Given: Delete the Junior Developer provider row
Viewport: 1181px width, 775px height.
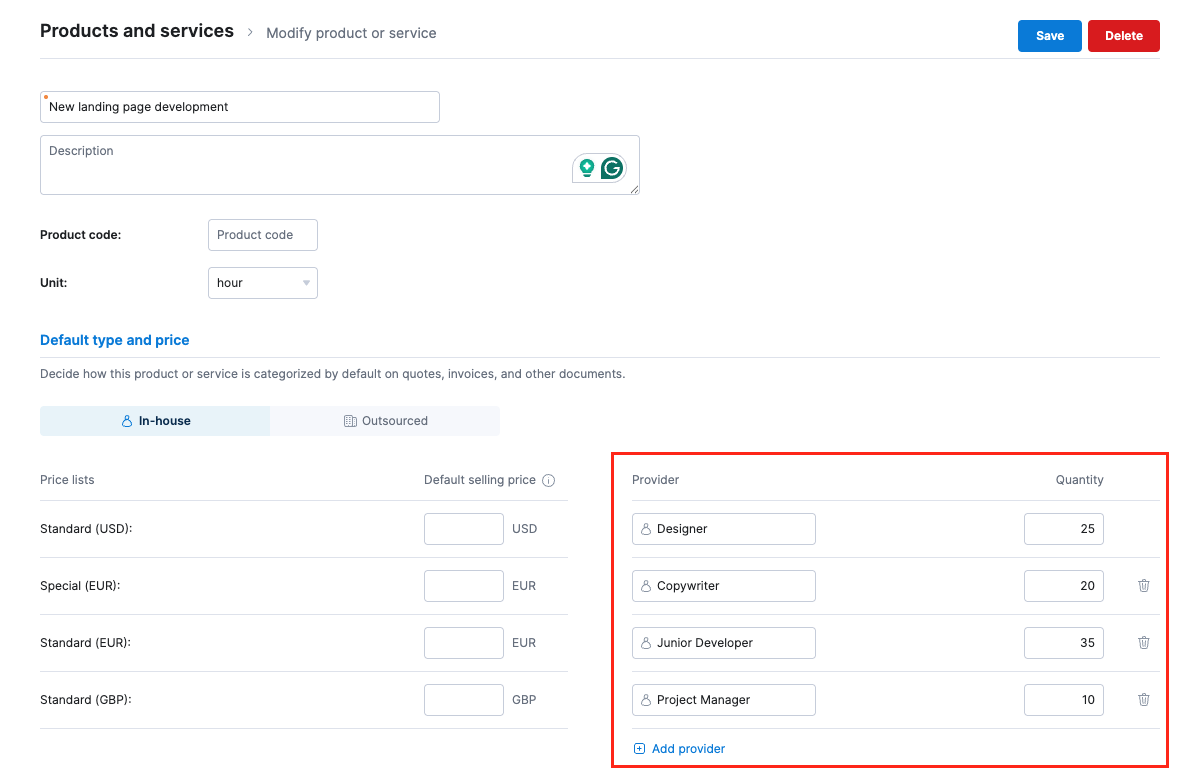Looking at the screenshot, I should (x=1143, y=642).
